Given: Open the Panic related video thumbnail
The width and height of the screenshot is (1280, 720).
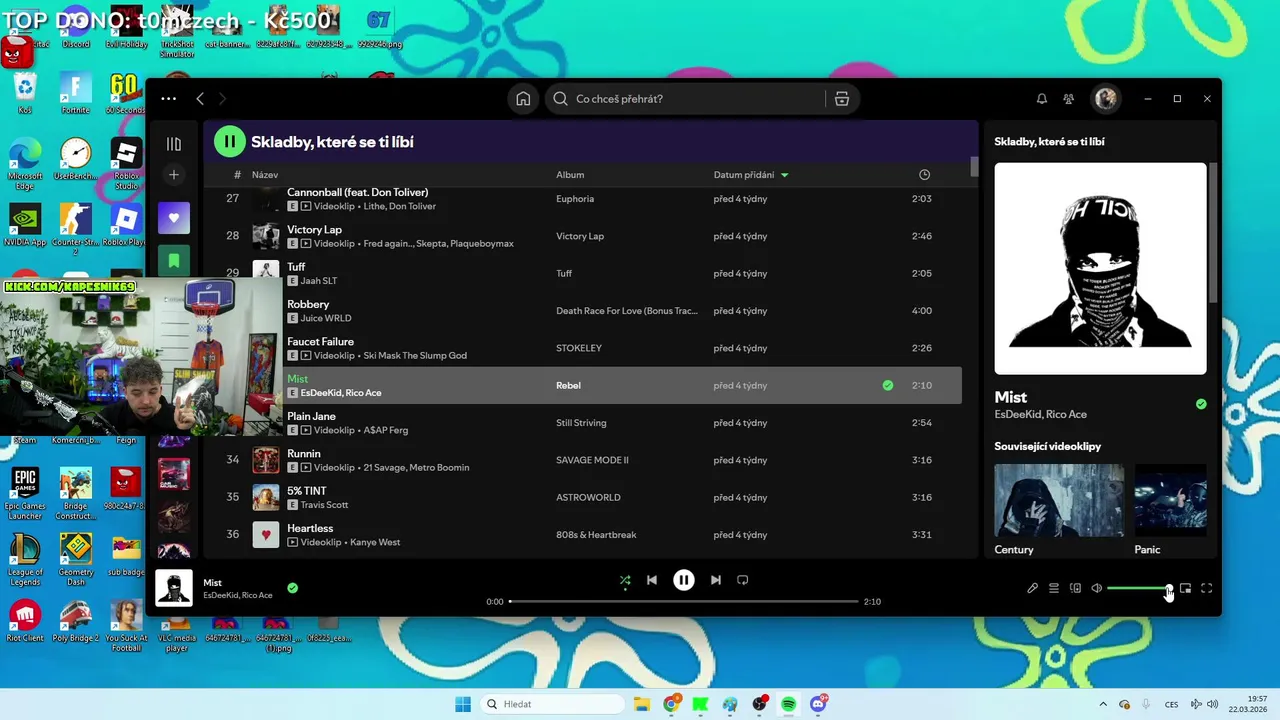Looking at the screenshot, I should coord(1171,500).
